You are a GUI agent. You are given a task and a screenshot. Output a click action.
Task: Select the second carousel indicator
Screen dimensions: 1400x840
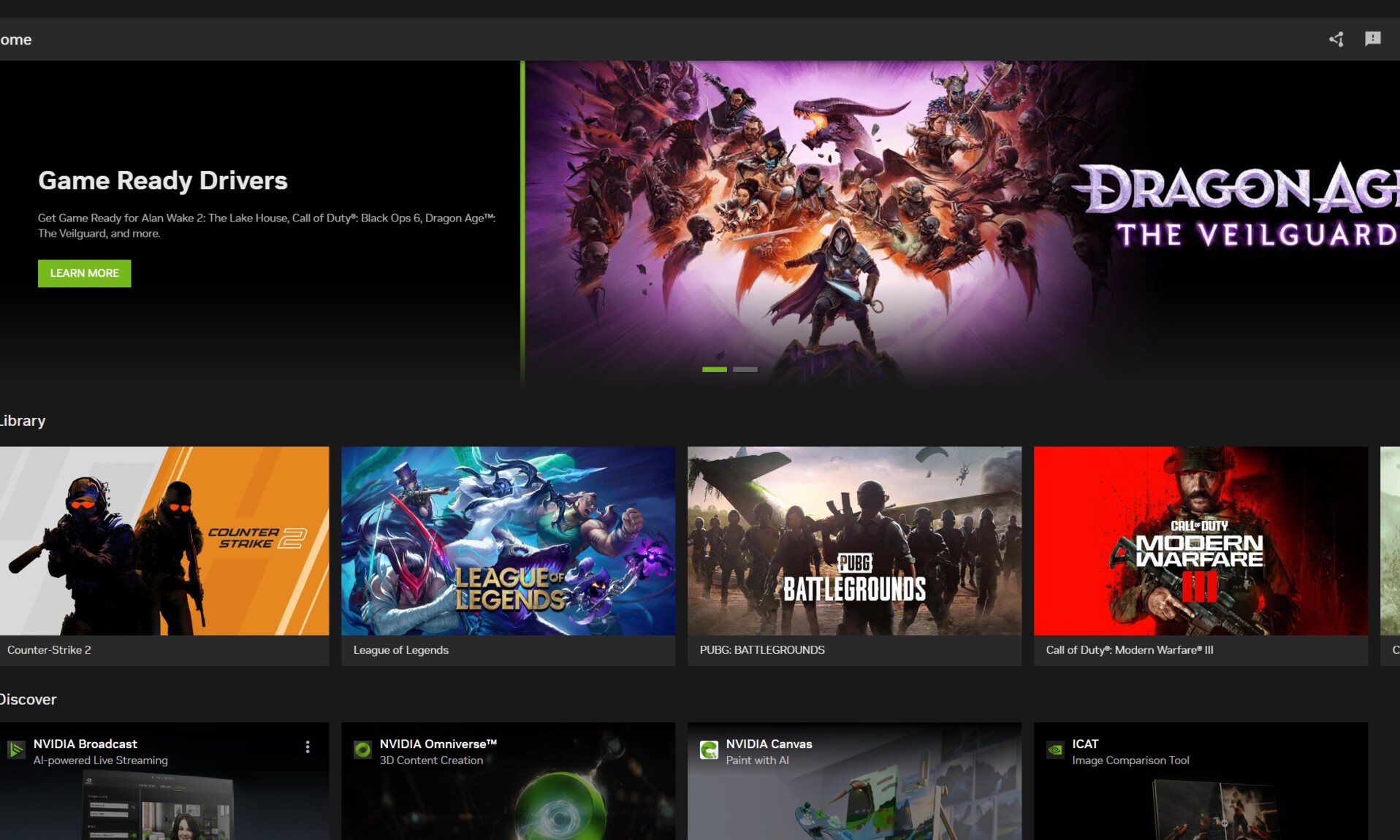[x=745, y=370]
